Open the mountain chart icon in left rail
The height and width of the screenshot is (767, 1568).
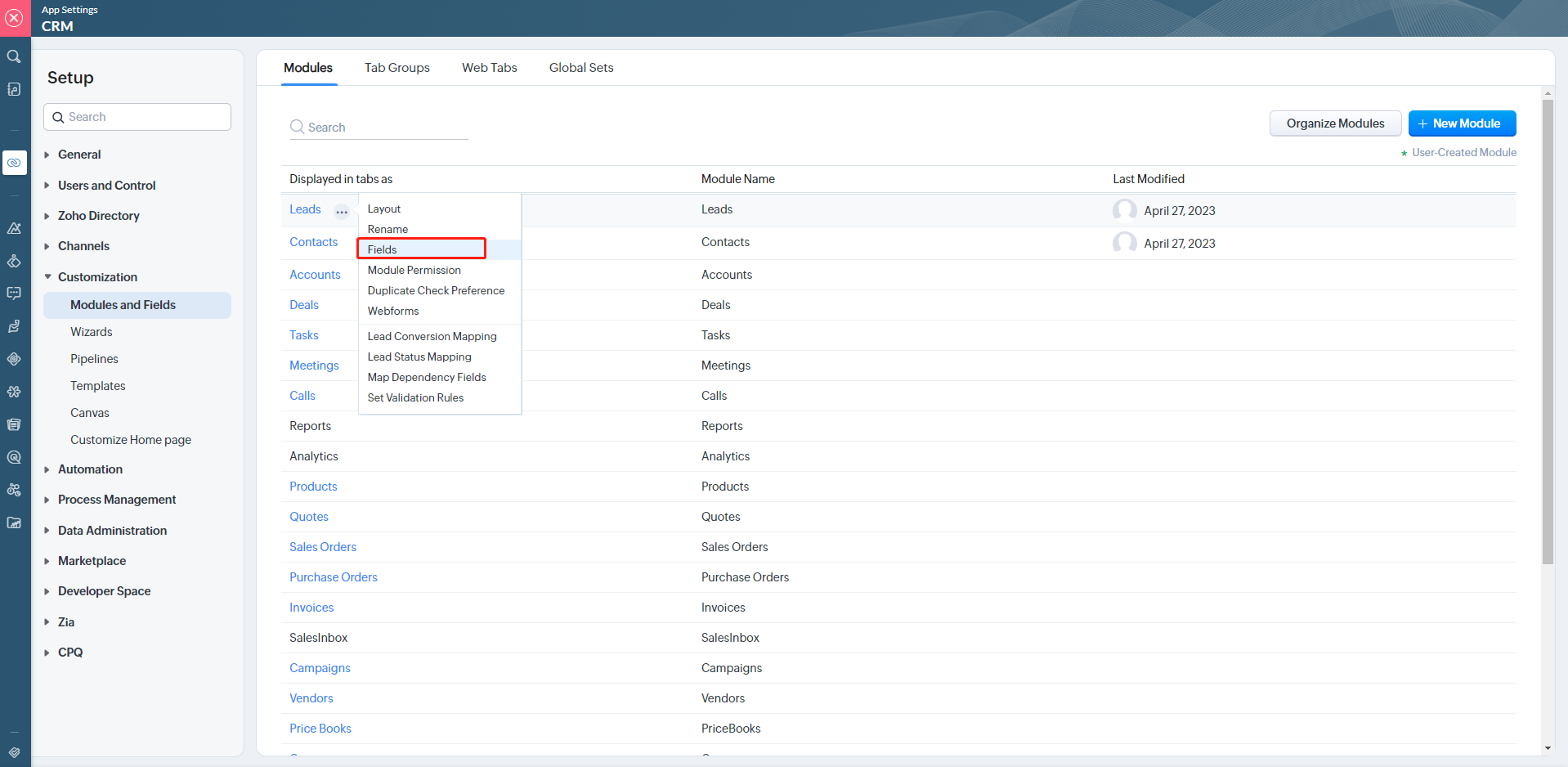[14, 228]
